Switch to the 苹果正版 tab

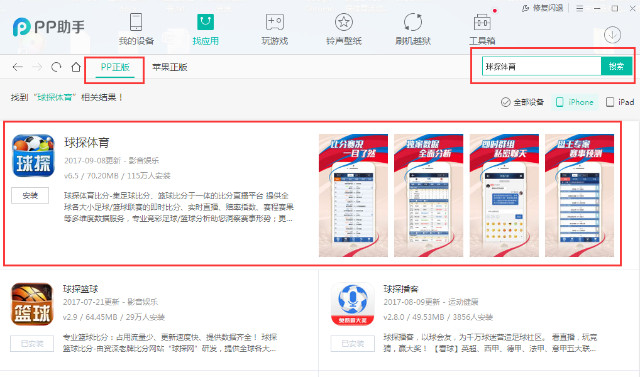click(170, 67)
